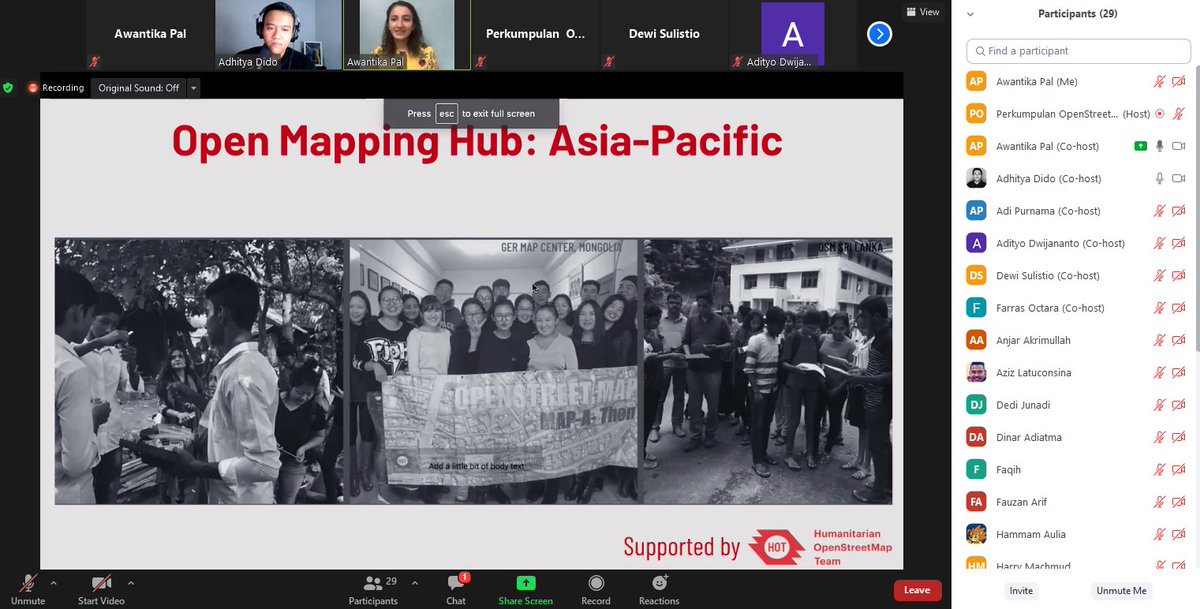
Task: Select the Perkumpulan O... thumbnail tile
Action: pyautogui.click(x=535, y=35)
